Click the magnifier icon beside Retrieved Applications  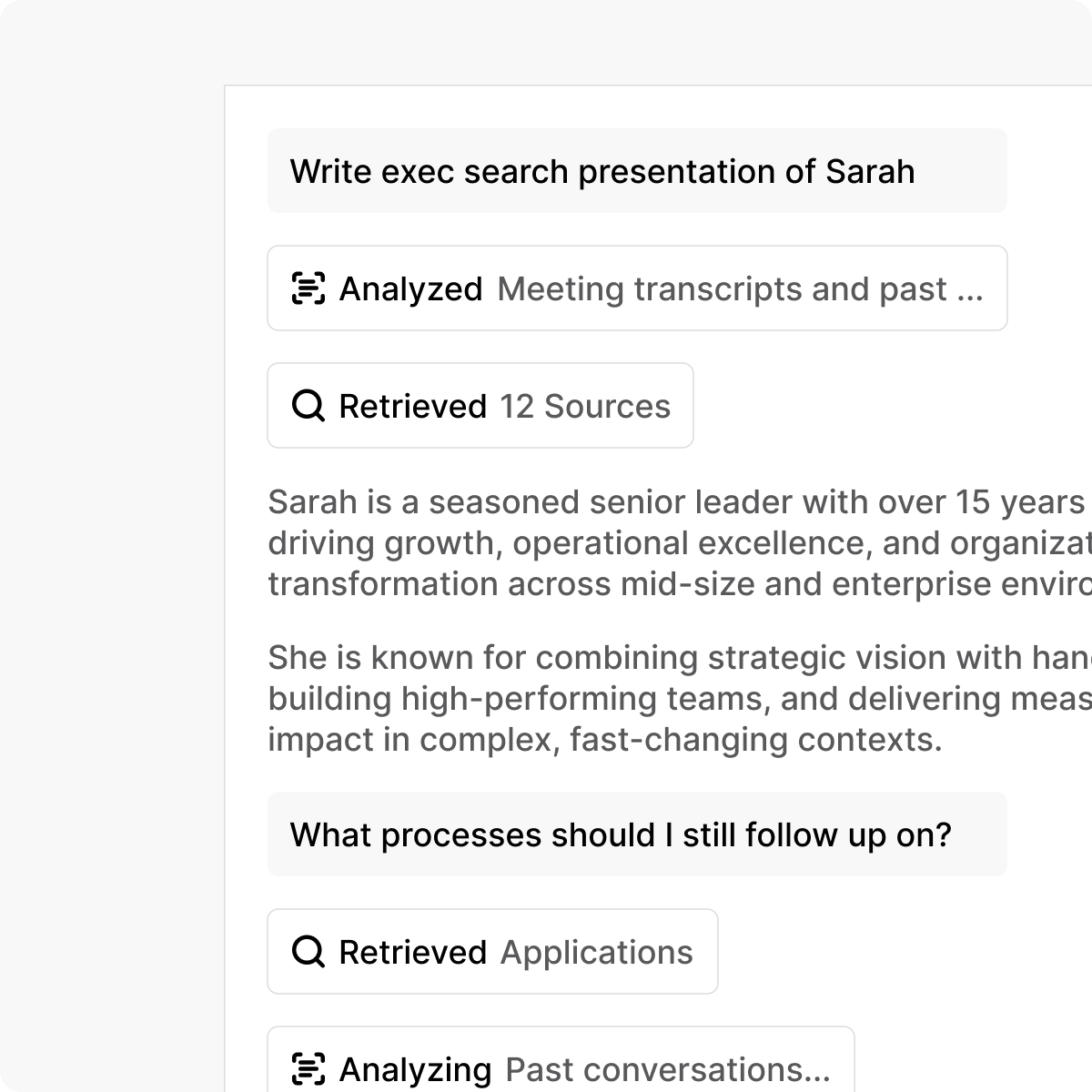click(x=308, y=952)
